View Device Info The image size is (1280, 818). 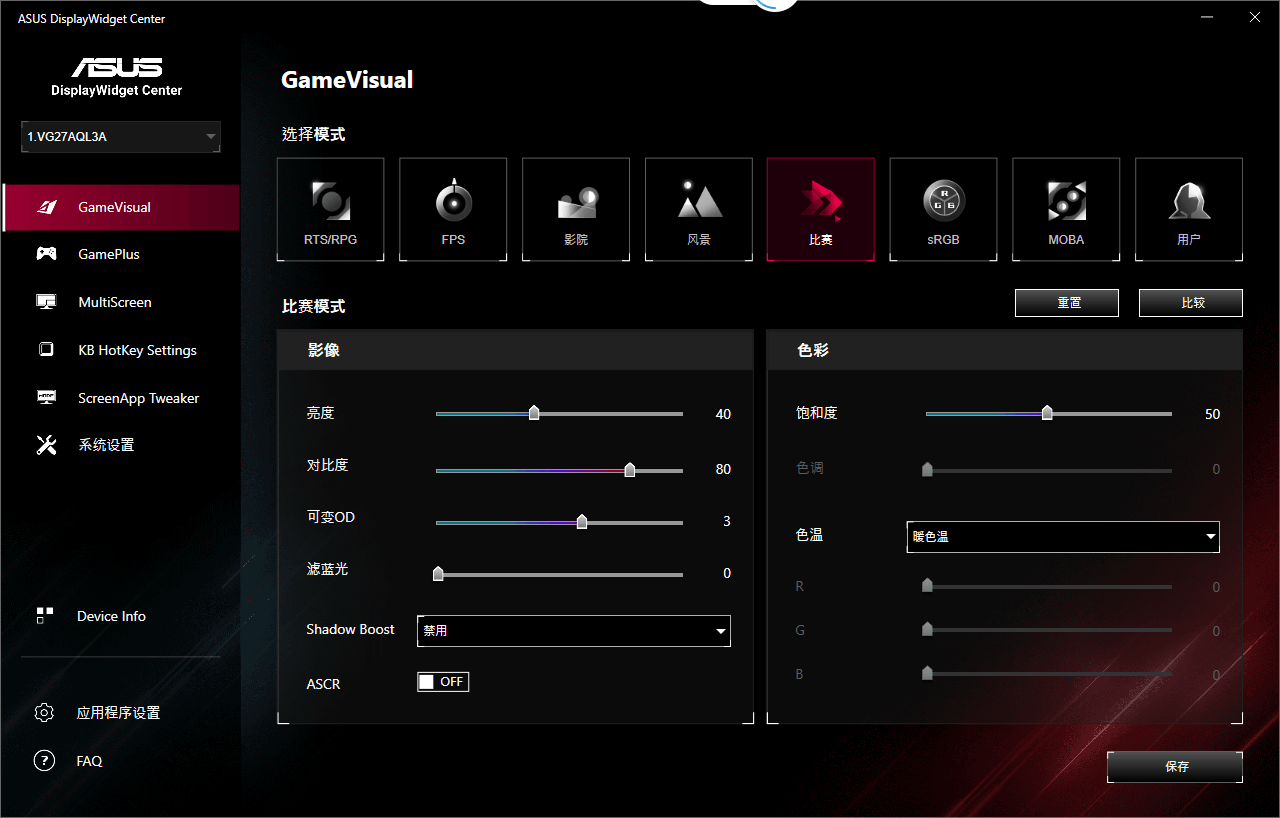[x=111, y=616]
